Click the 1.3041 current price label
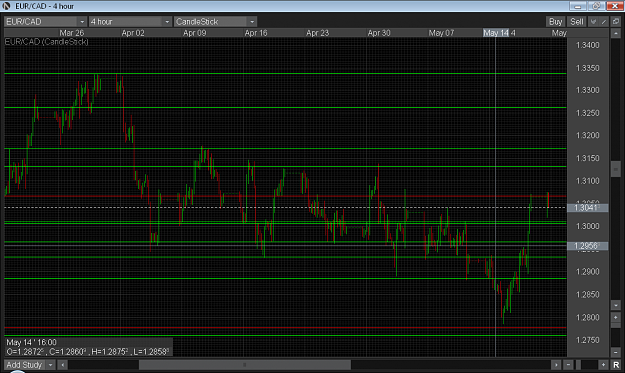The width and height of the screenshot is (625, 373). (x=588, y=208)
